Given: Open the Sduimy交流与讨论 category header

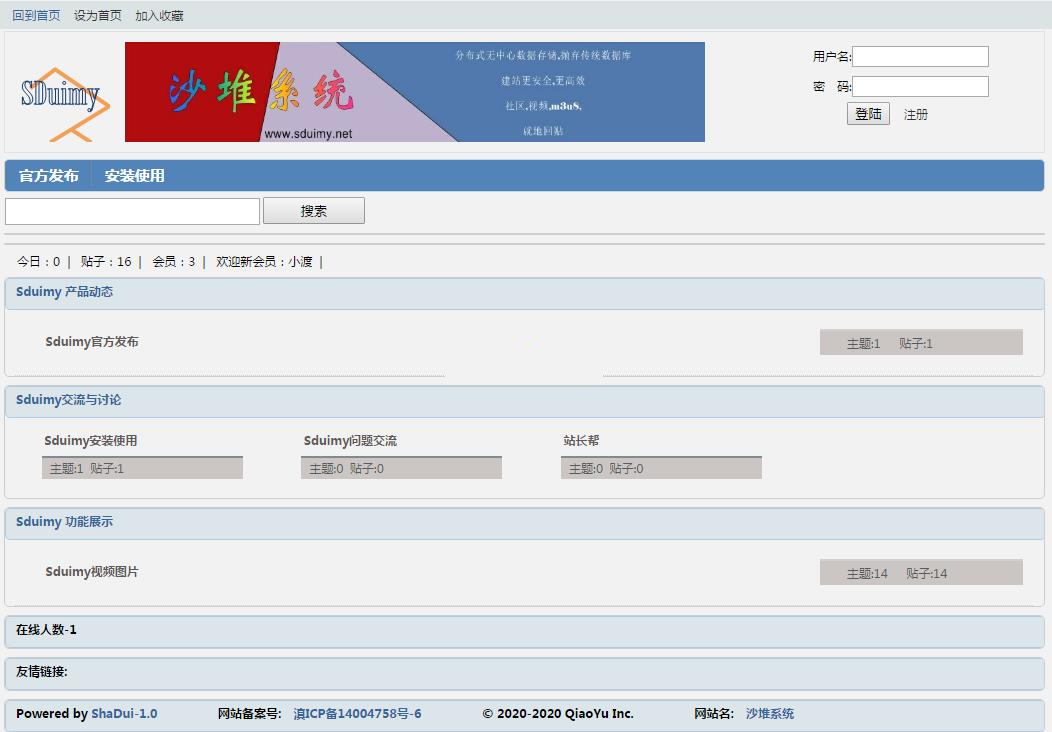Looking at the screenshot, I should [68, 400].
